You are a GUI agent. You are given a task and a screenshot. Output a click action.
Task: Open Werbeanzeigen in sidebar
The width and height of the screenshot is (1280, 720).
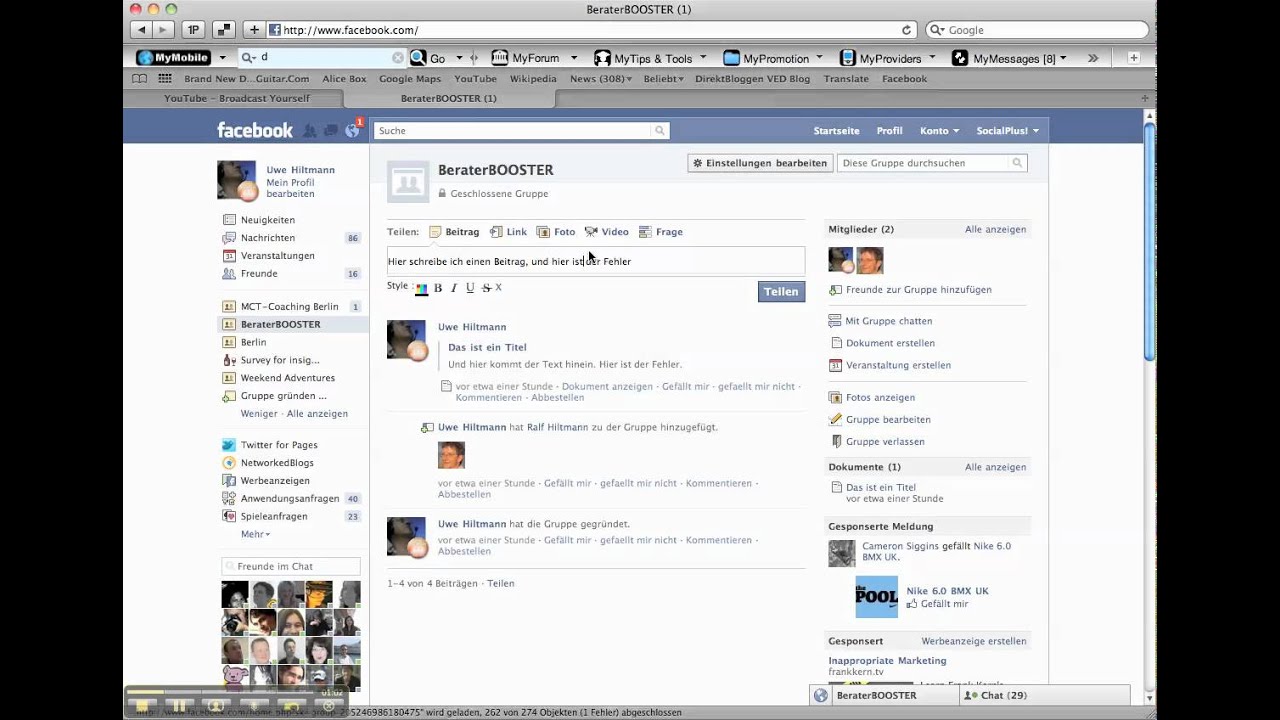coord(274,481)
